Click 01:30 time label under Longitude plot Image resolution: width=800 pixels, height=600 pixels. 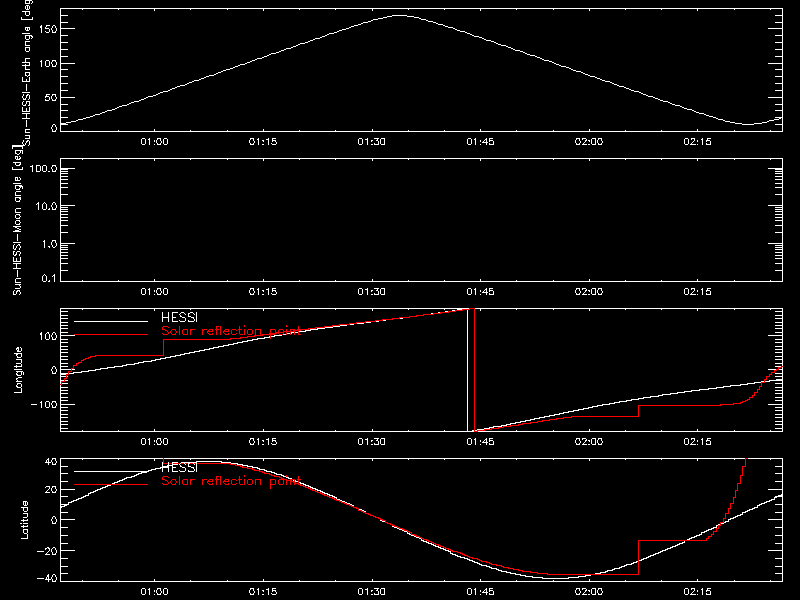(371, 441)
